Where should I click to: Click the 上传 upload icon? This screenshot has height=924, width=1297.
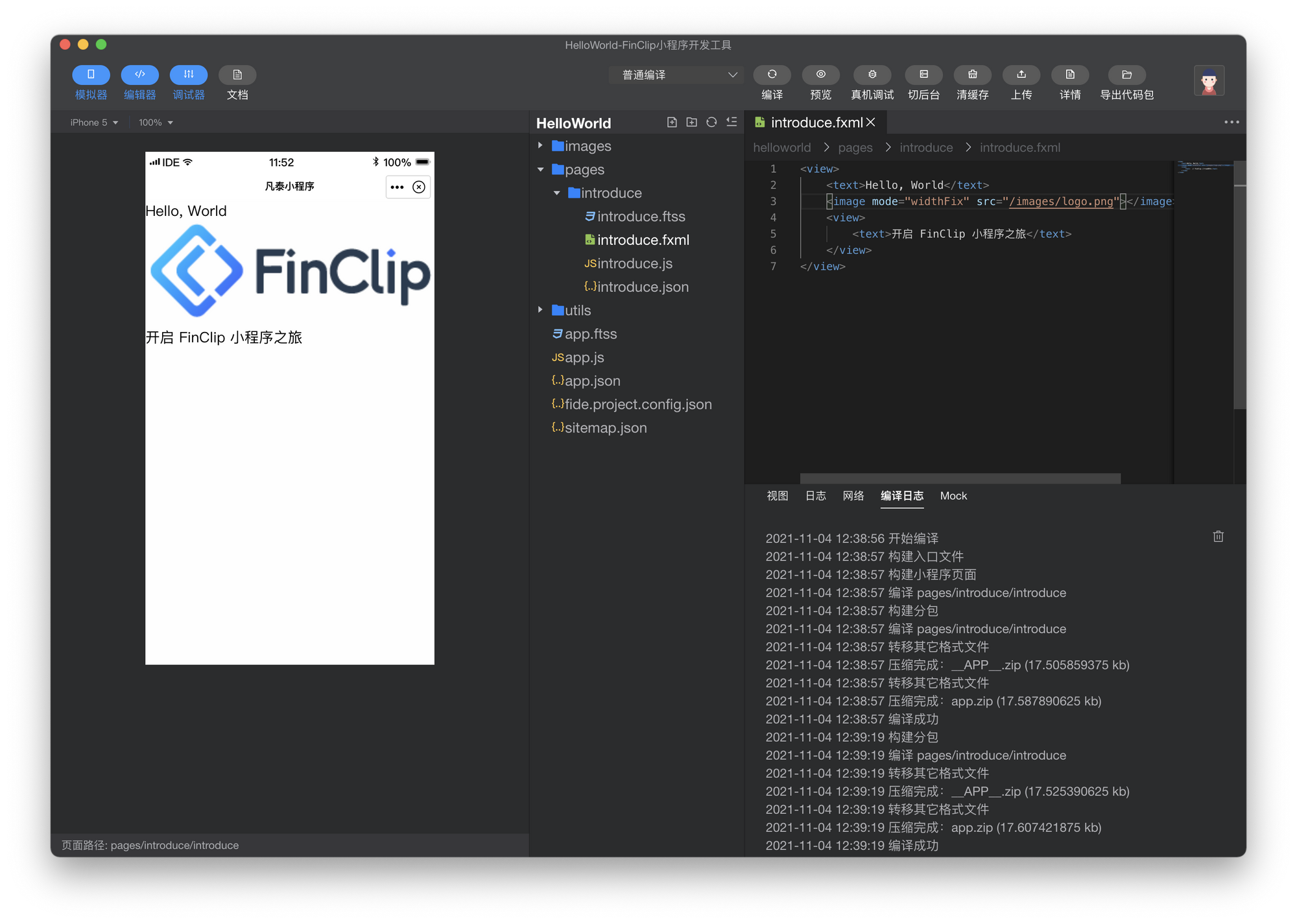[1021, 75]
